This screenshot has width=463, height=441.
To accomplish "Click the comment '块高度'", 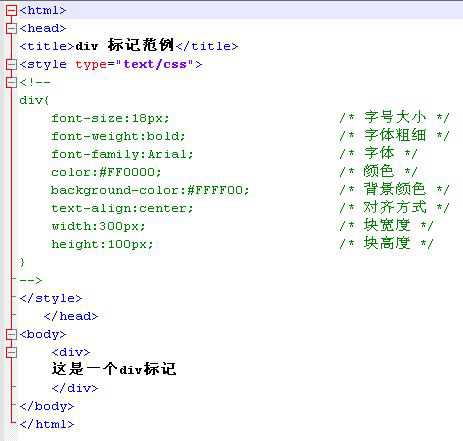I will click(387, 243).
